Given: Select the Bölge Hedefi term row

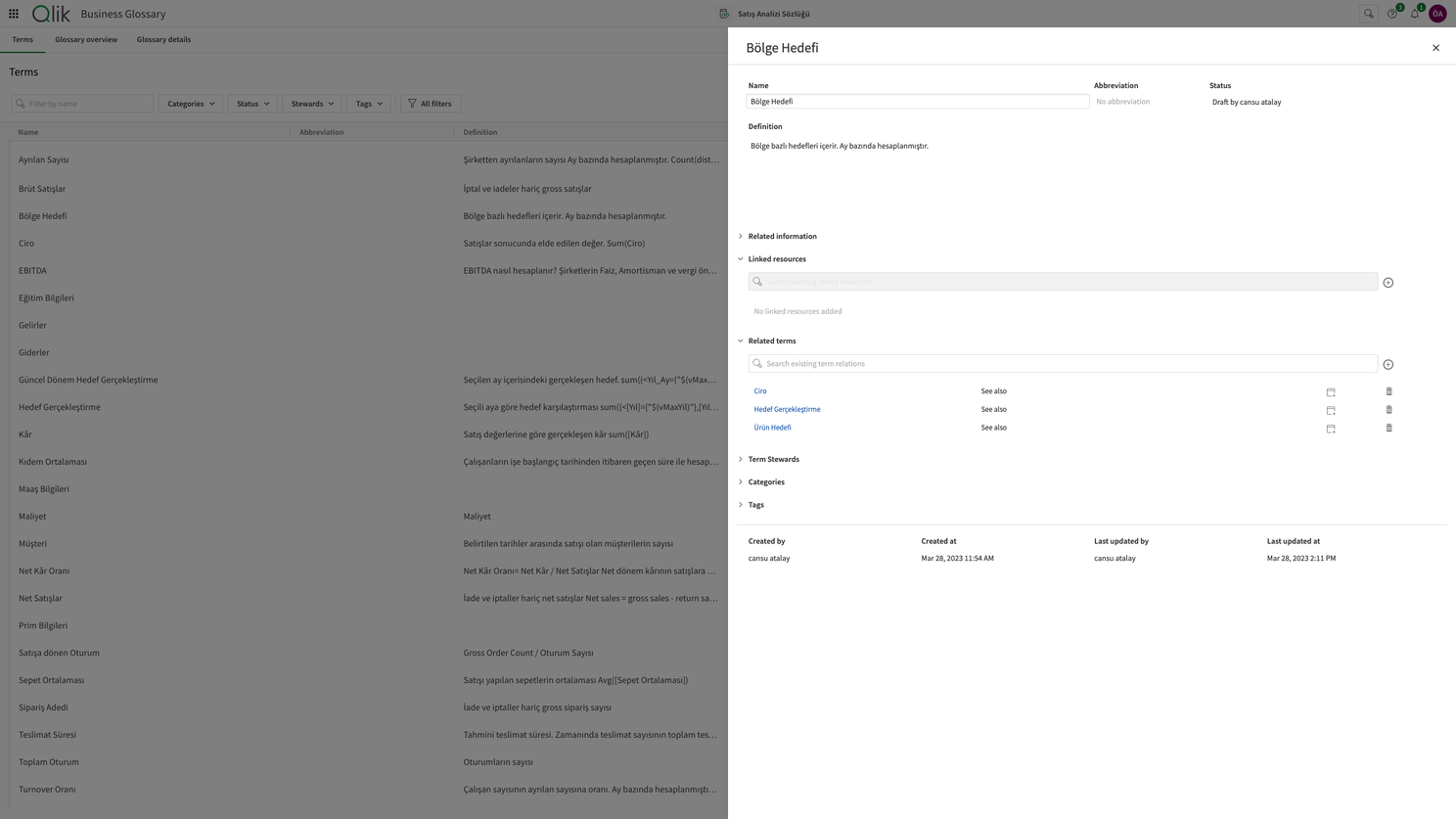Looking at the screenshot, I should (x=368, y=216).
